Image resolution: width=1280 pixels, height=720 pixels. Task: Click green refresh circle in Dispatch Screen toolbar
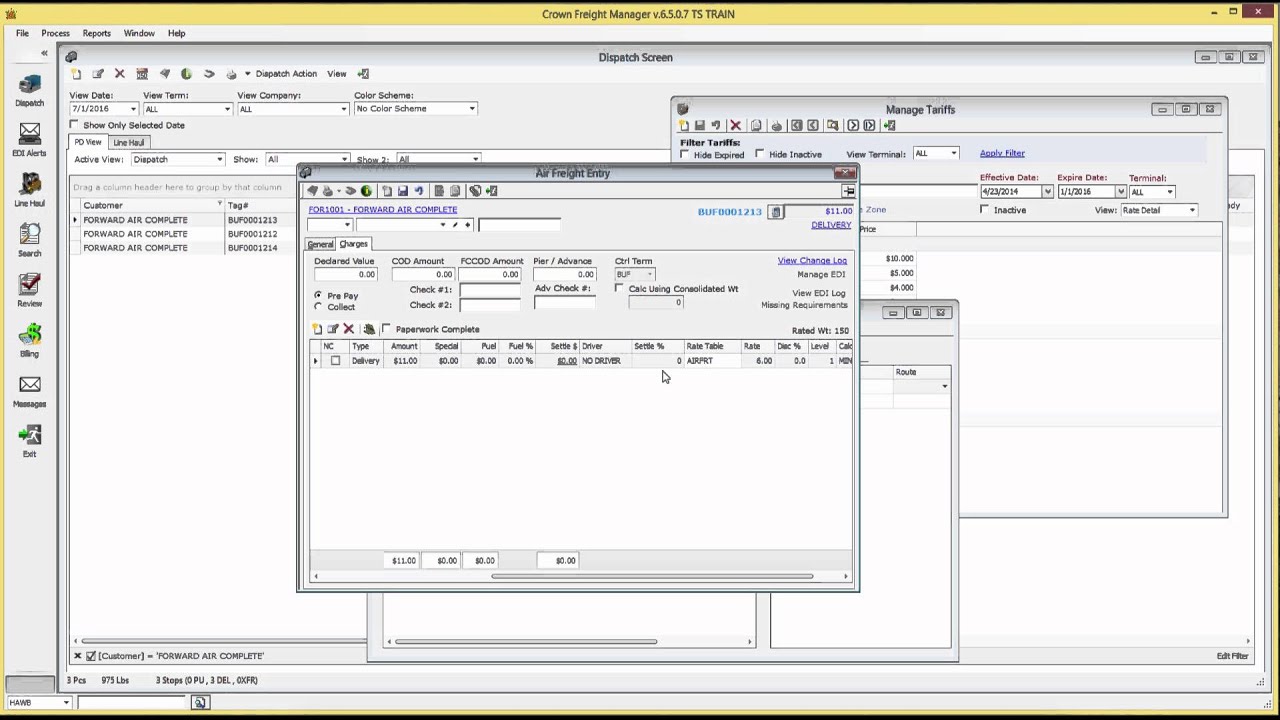tap(186, 74)
